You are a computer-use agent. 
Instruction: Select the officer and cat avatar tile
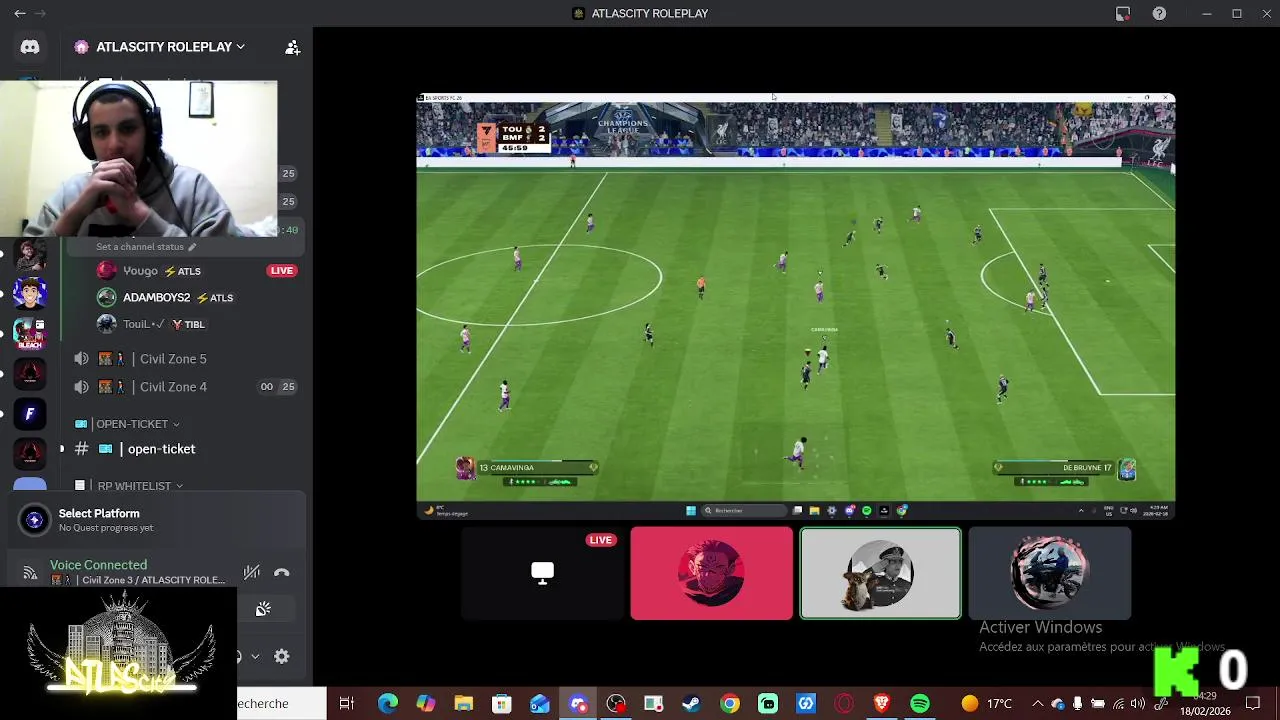click(x=881, y=573)
